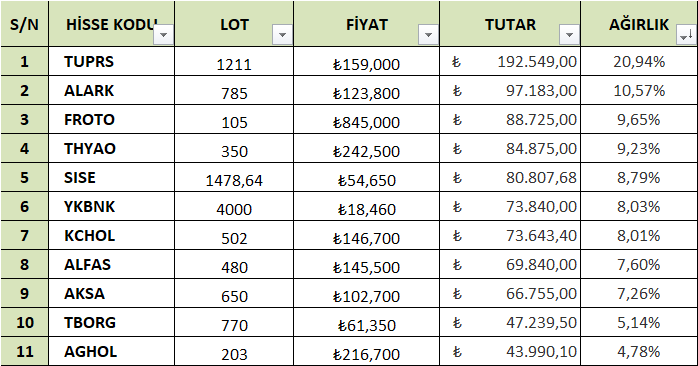Open the AĞIRLIK sorted filter dropdown
This screenshot has height=366, width=698.
click(686, 34)
